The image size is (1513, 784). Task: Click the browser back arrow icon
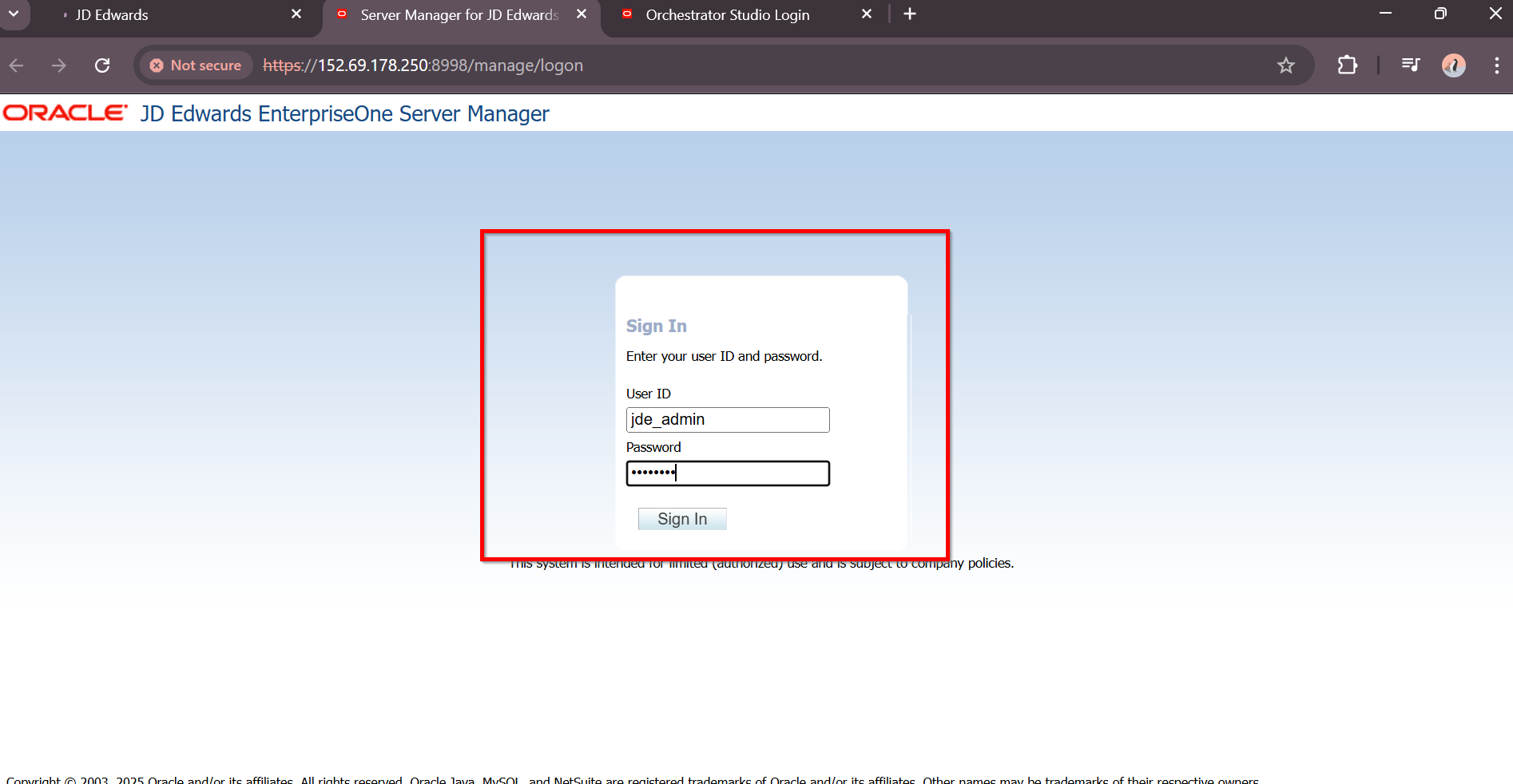click(x=17, y=65)
